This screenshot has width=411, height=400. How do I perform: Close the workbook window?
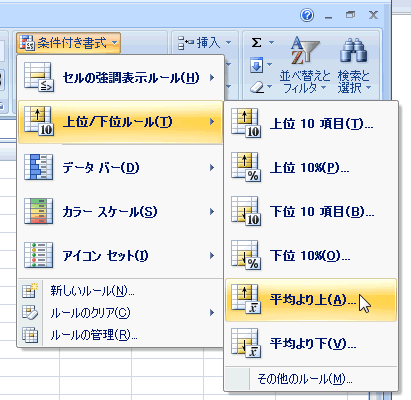tap(373, 15)
